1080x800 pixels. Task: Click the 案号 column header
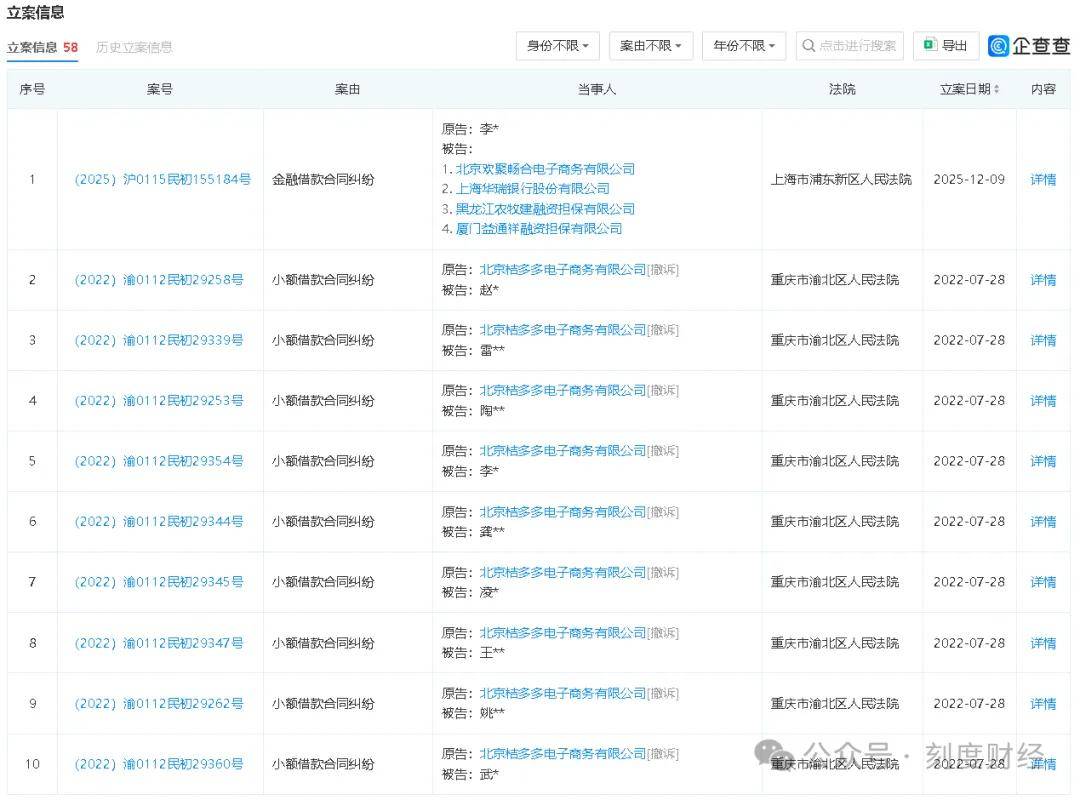(x=160, y=89)
